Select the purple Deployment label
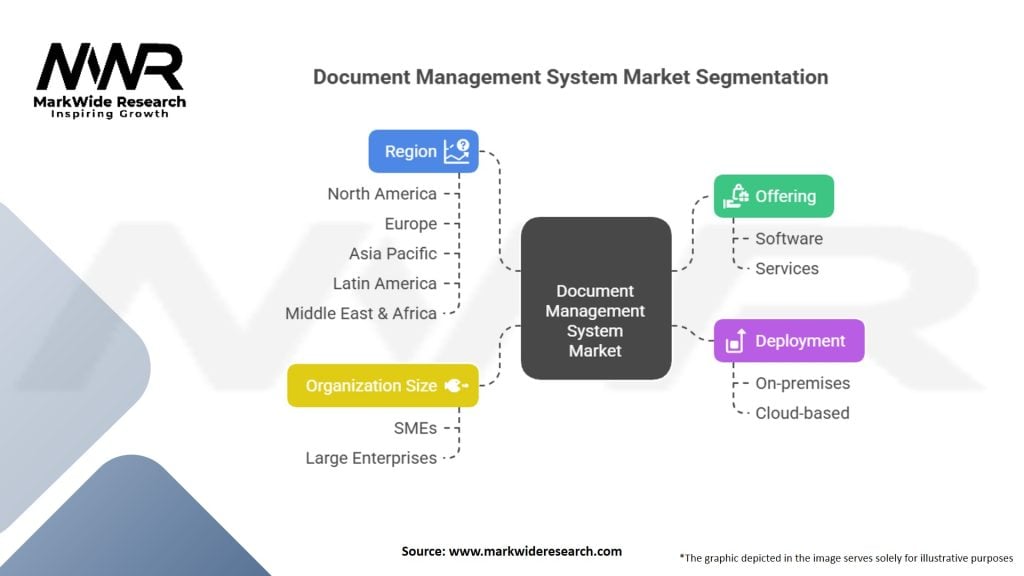Viewport: 1024px width, 576px height. 800,341
